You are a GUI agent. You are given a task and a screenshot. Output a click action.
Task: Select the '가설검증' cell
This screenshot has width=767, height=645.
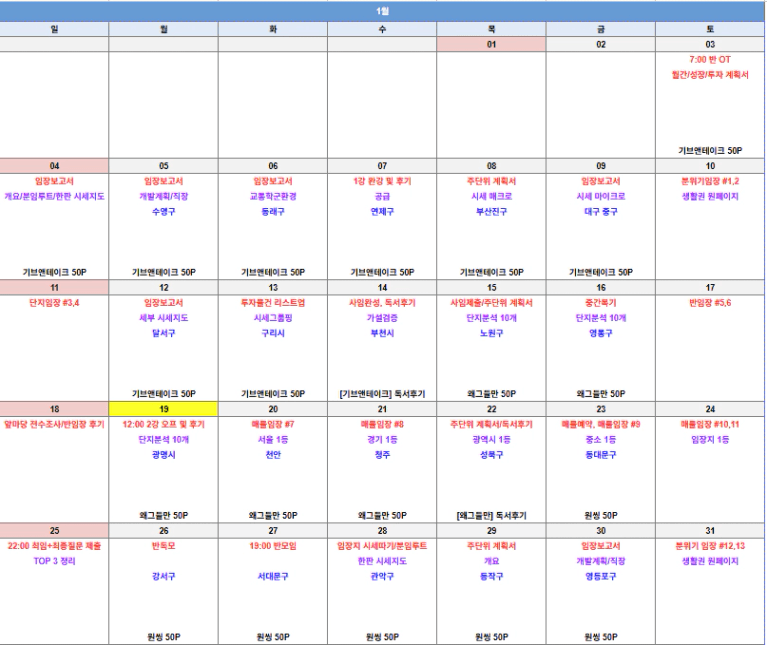click(x=382, y=318)
